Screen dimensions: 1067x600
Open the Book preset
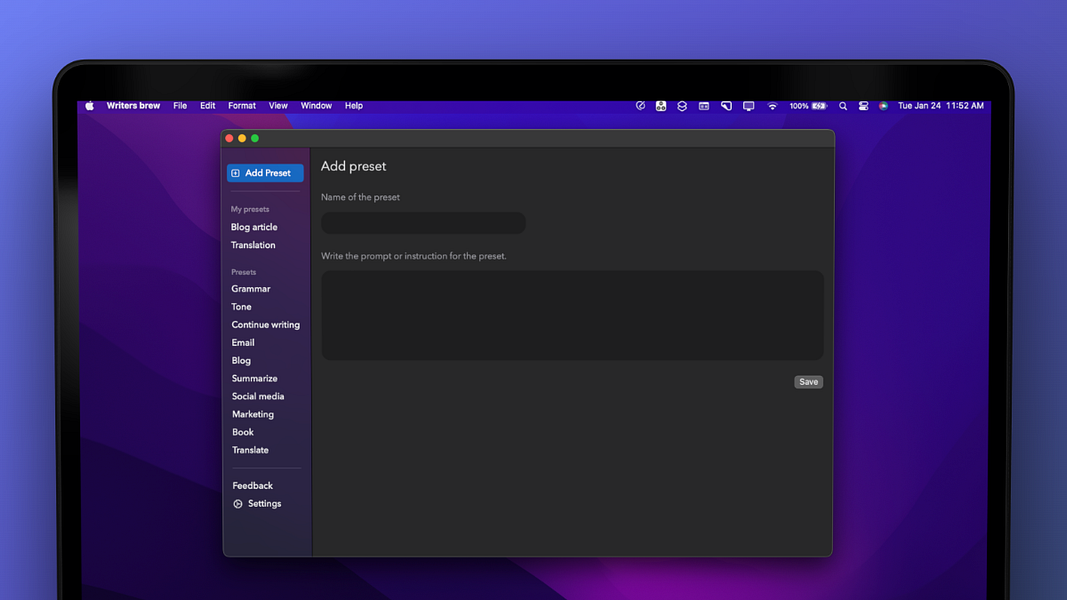coord(242,432)
